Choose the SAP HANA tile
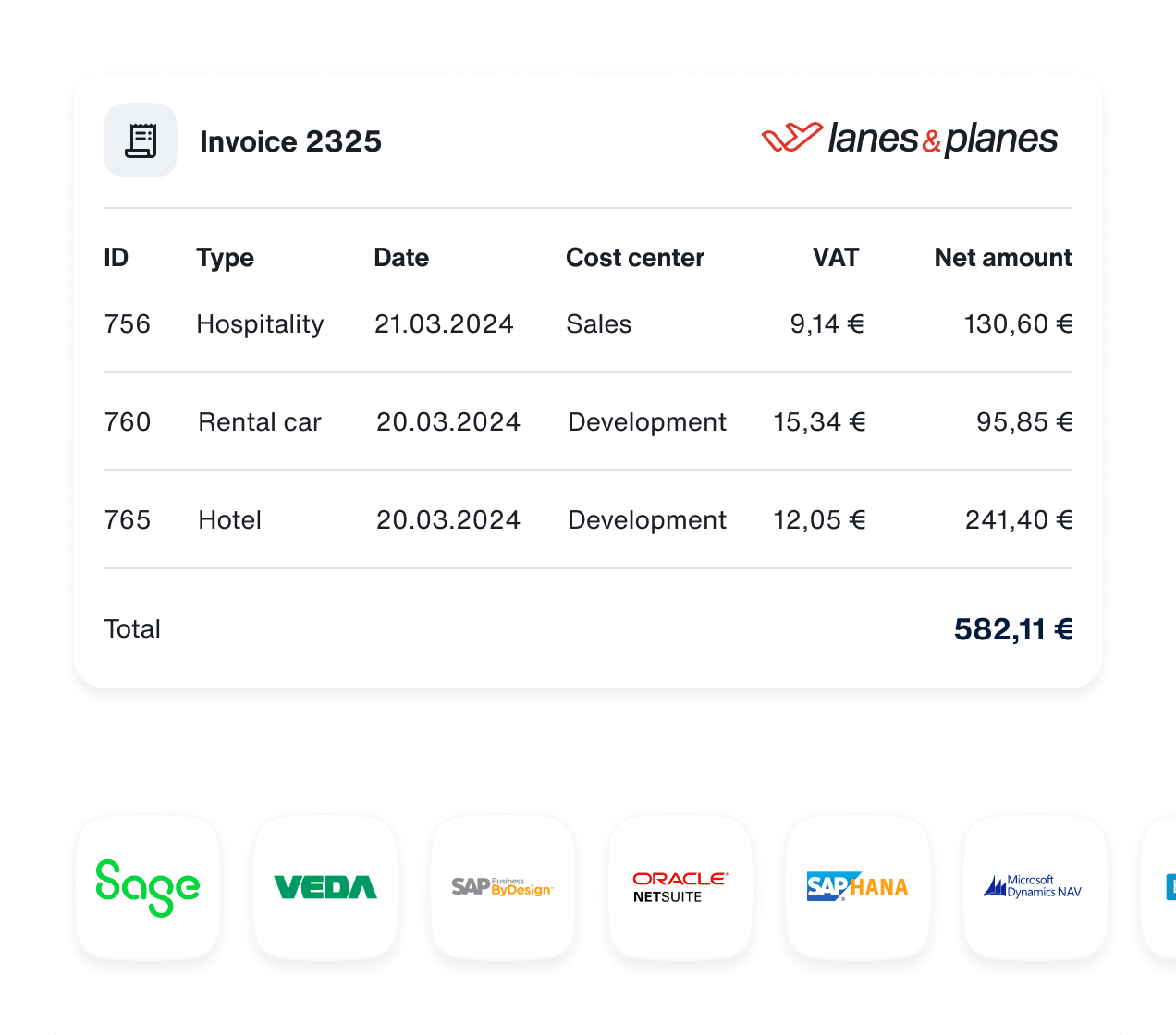This screenshot has height=1035, width=1176. pos(858,888)
